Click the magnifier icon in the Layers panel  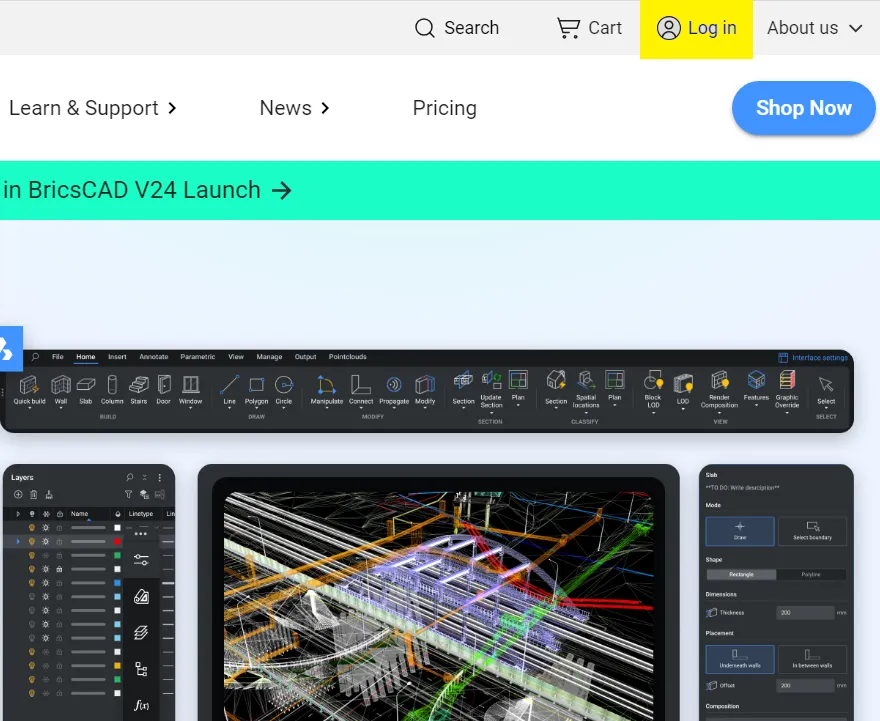pyautogui.click(x=130, y=477)
